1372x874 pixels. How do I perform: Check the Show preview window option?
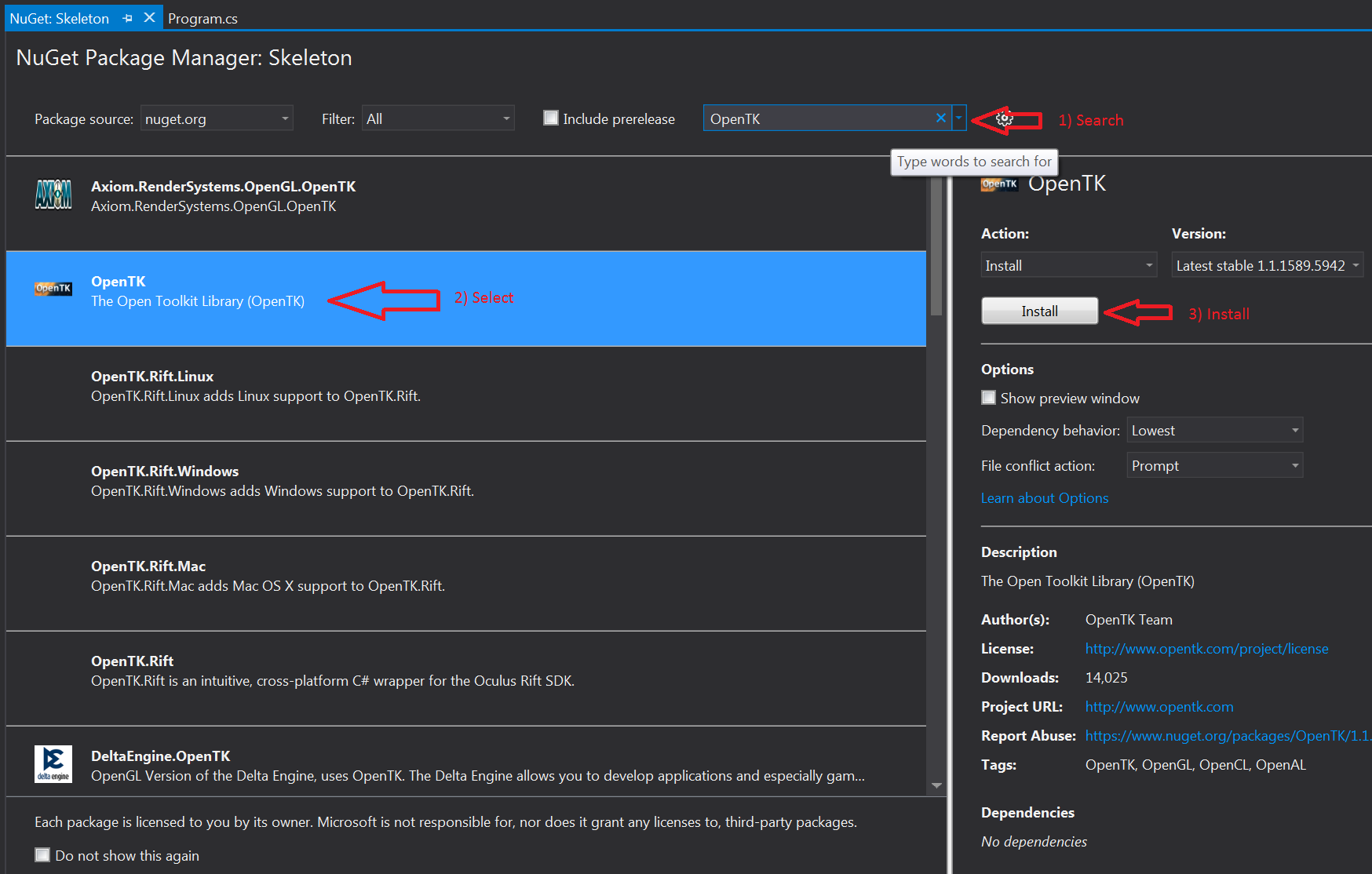(x=989, y=398)
